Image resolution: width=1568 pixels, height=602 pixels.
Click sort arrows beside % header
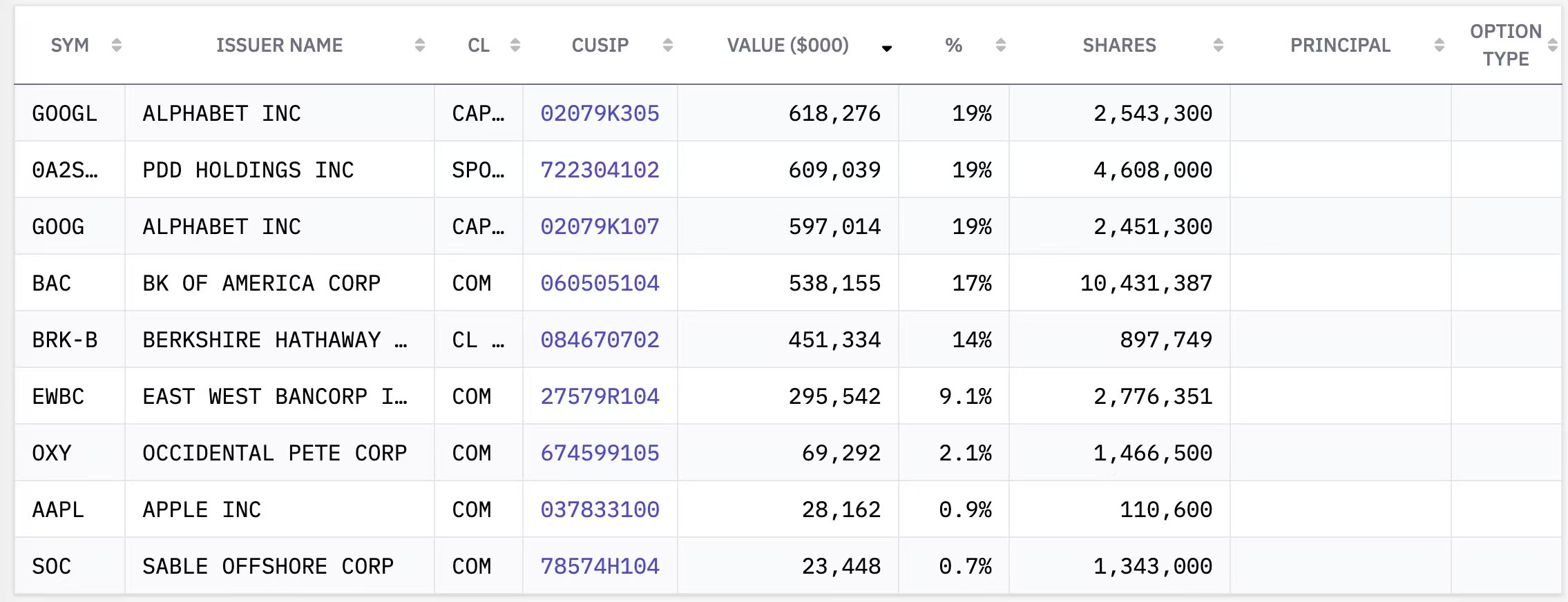pos(1000,46)
